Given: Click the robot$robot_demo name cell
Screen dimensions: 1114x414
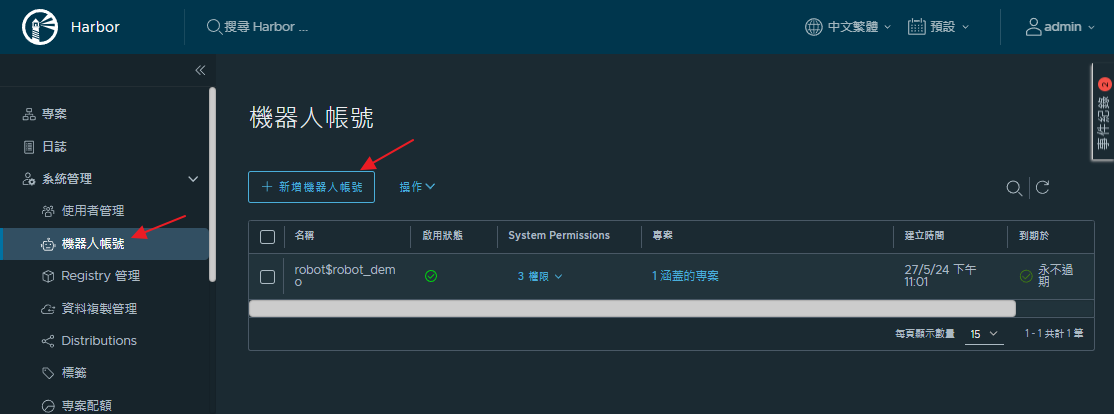Looking at the screenshot, I should point(345,276).
